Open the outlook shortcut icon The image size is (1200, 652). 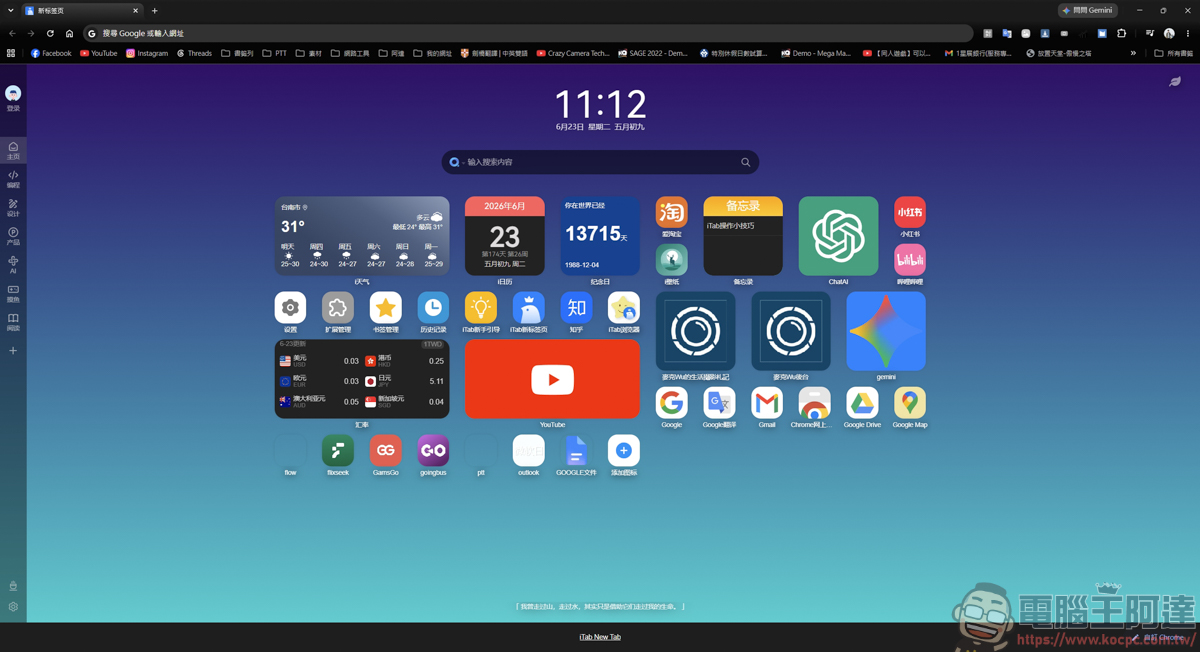(528, 451)
